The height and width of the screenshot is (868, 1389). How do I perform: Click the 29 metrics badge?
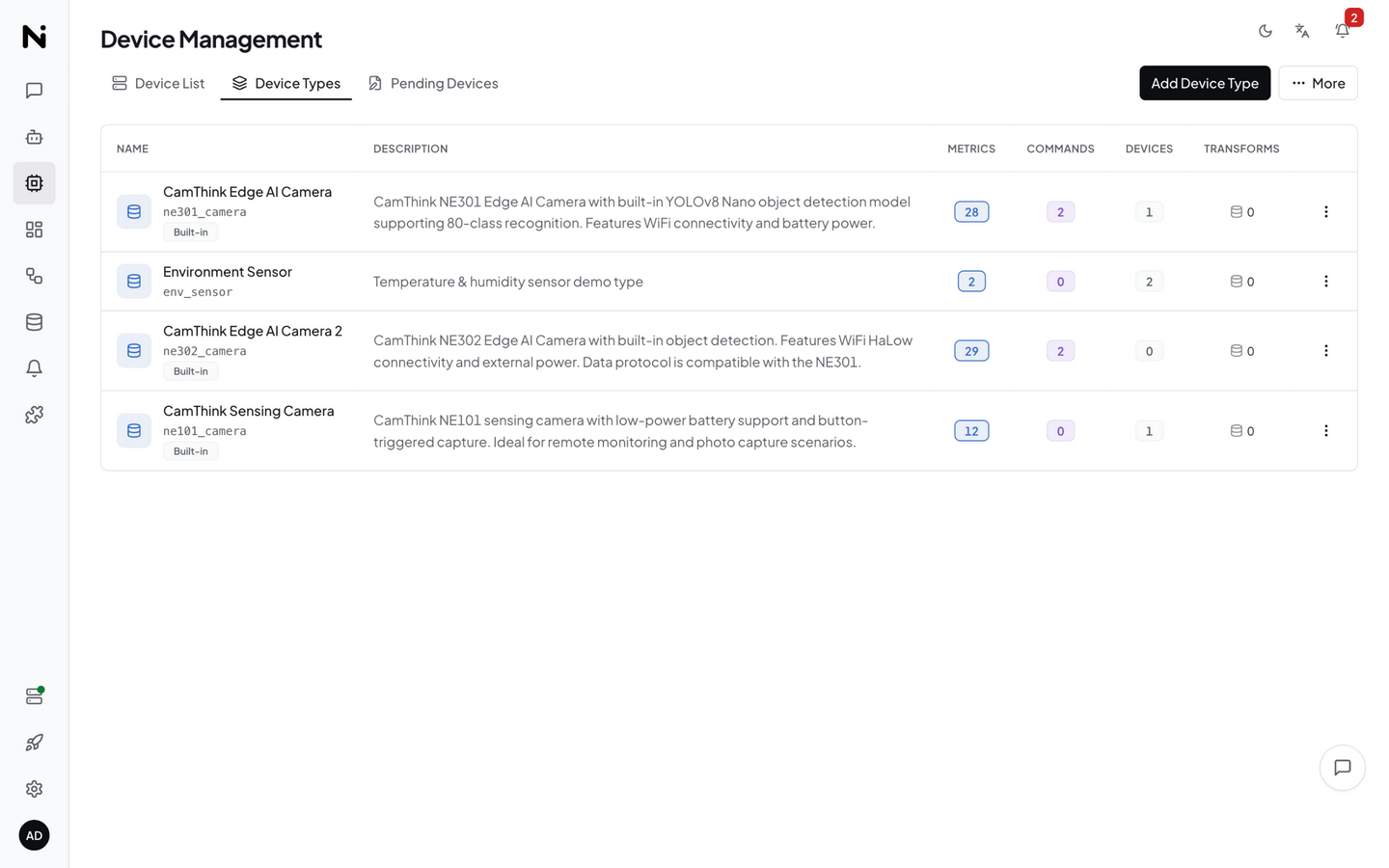[971, 351]
